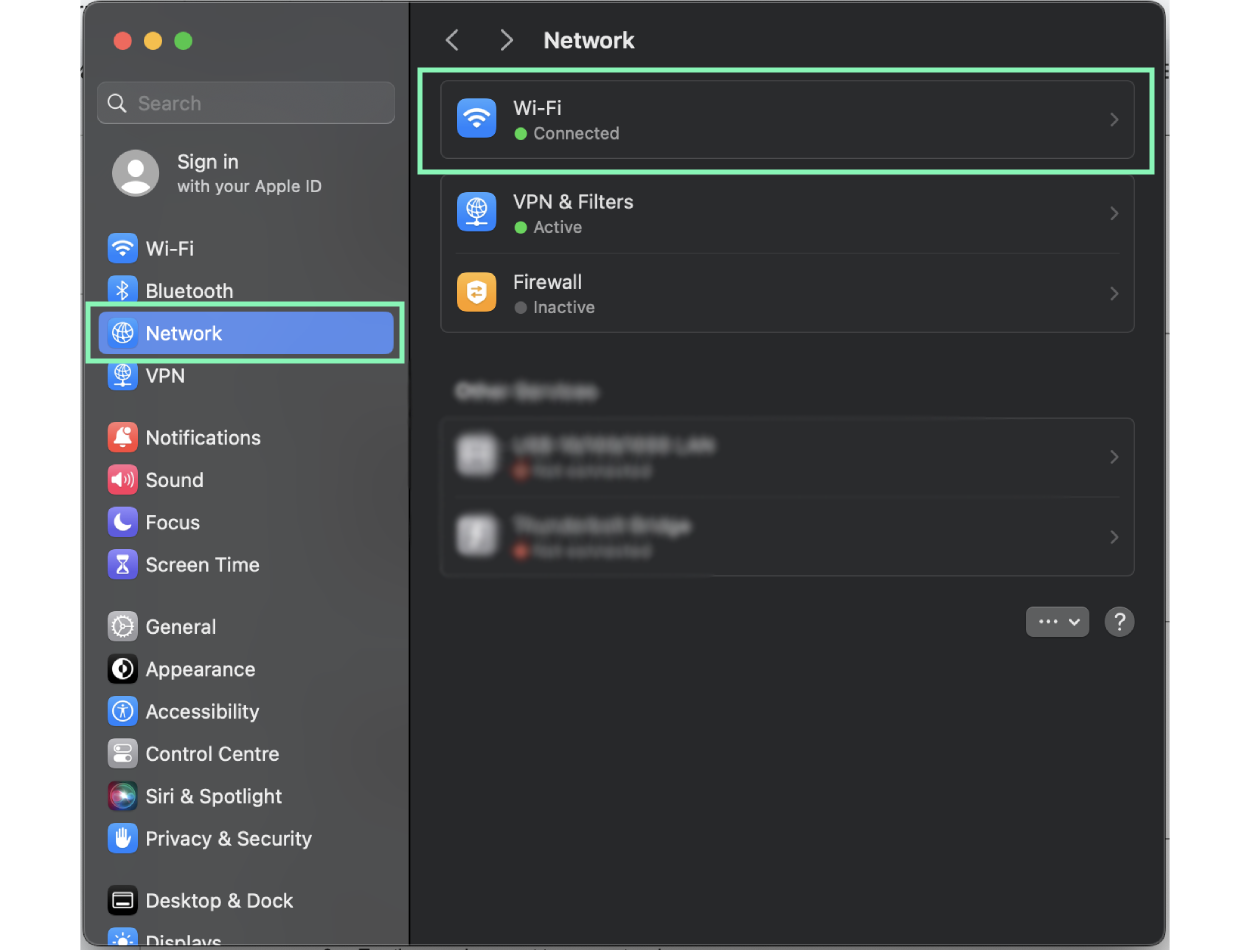Click the Notifications bell icon
Viewport: 1250px width, 950px height.
point(122,438)
